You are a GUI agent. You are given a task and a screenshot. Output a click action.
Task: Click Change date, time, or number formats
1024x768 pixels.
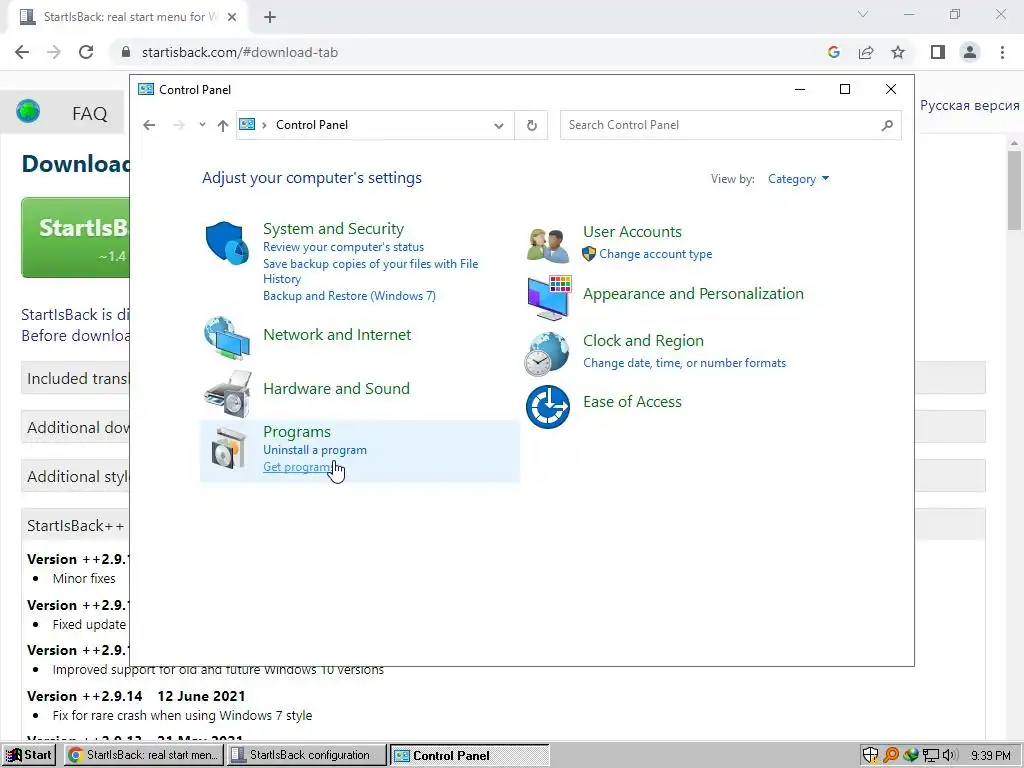point(684,363)
